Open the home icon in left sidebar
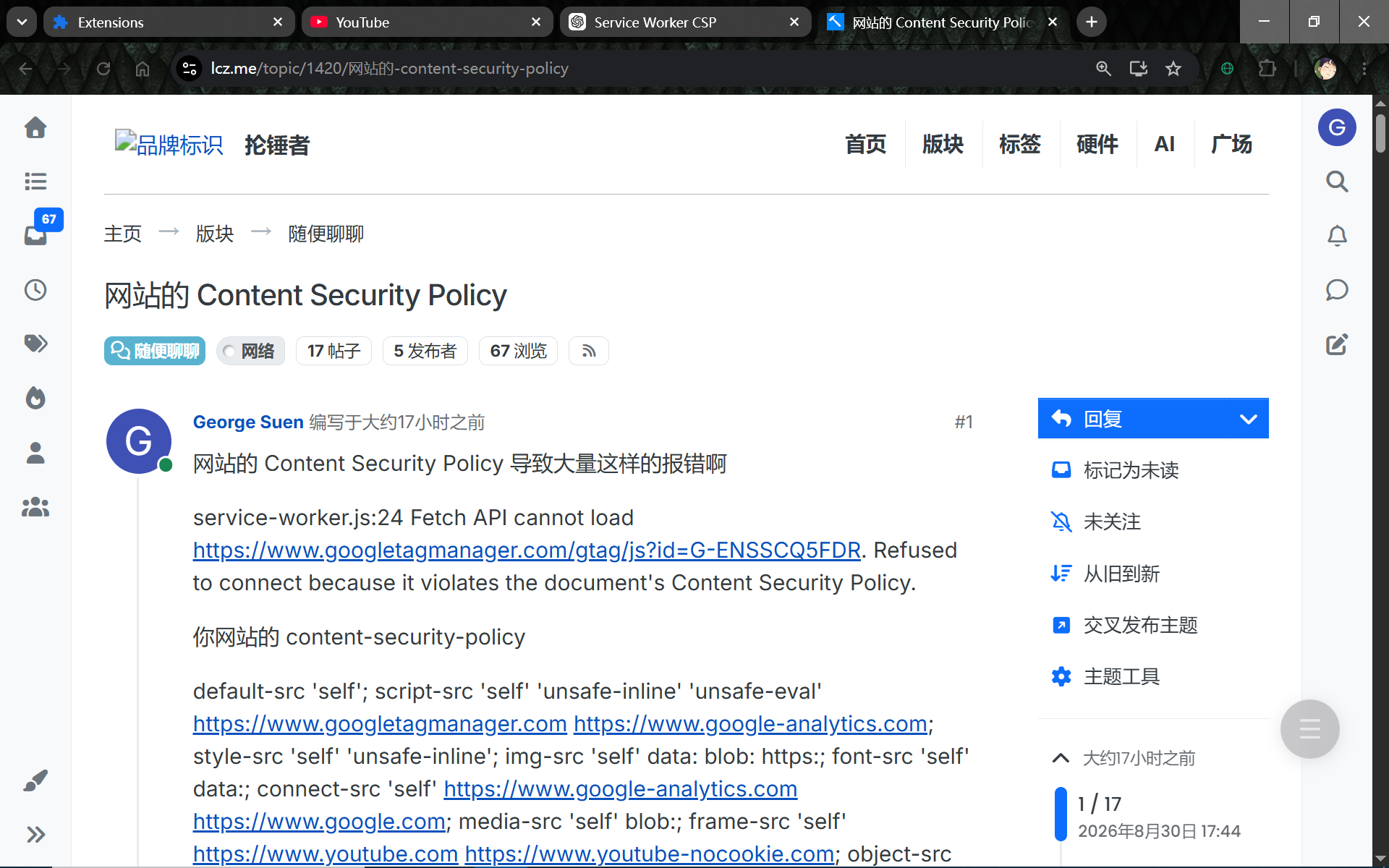Screen dimensions: 1389x868 [35, 127]
